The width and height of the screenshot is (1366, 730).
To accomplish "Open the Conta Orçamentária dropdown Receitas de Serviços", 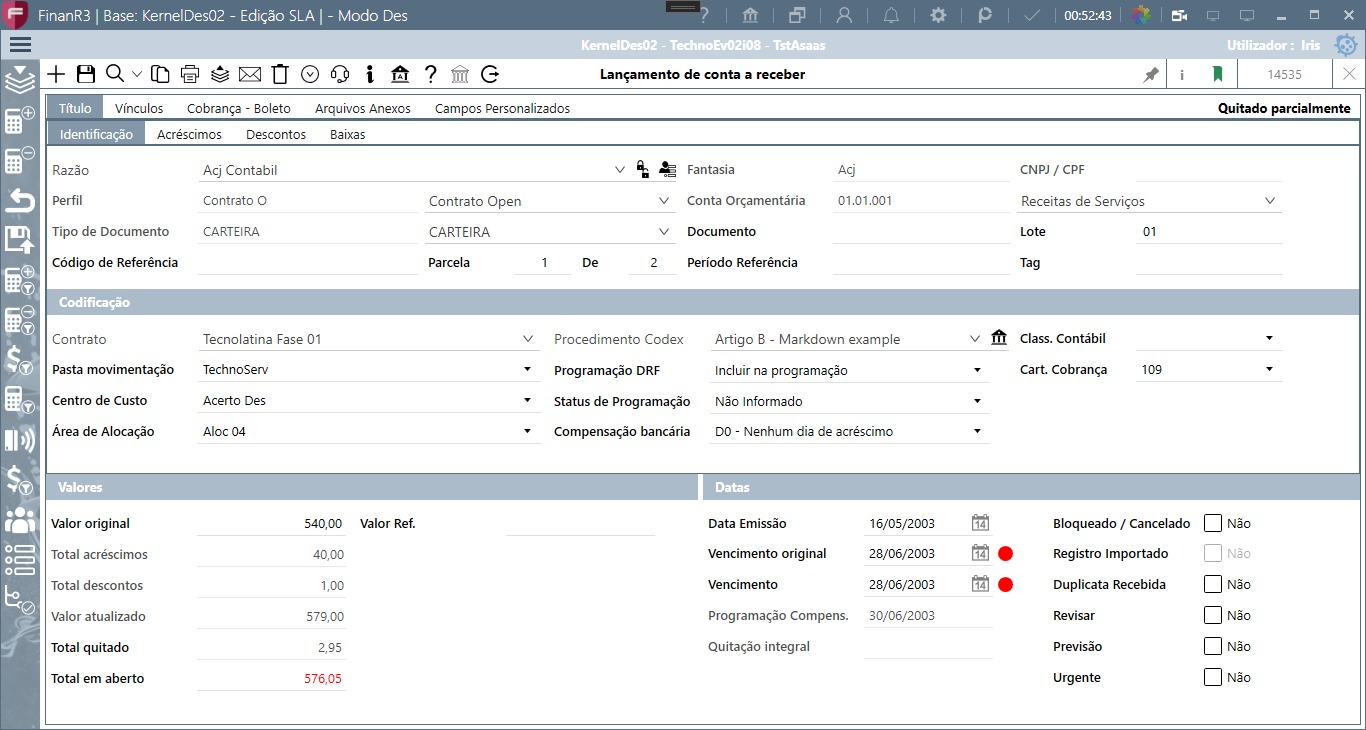I will 1270,201.
